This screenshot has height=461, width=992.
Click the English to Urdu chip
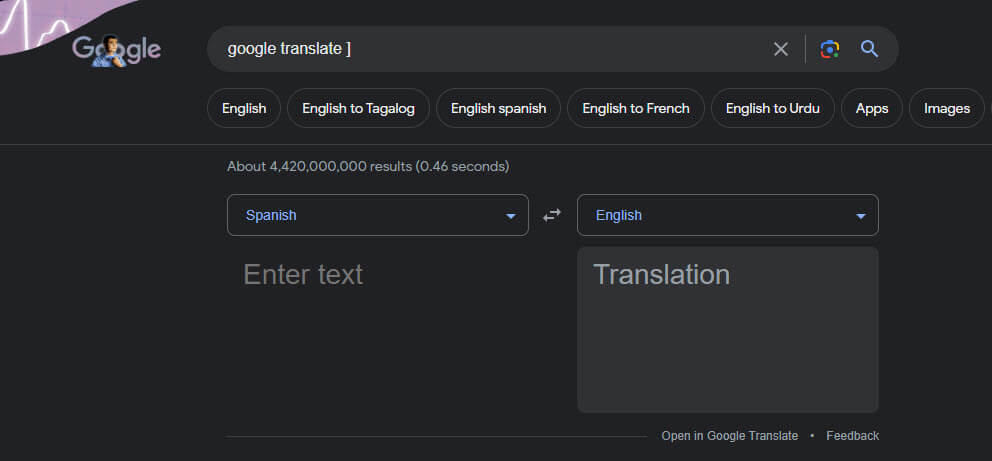[772, 108]
